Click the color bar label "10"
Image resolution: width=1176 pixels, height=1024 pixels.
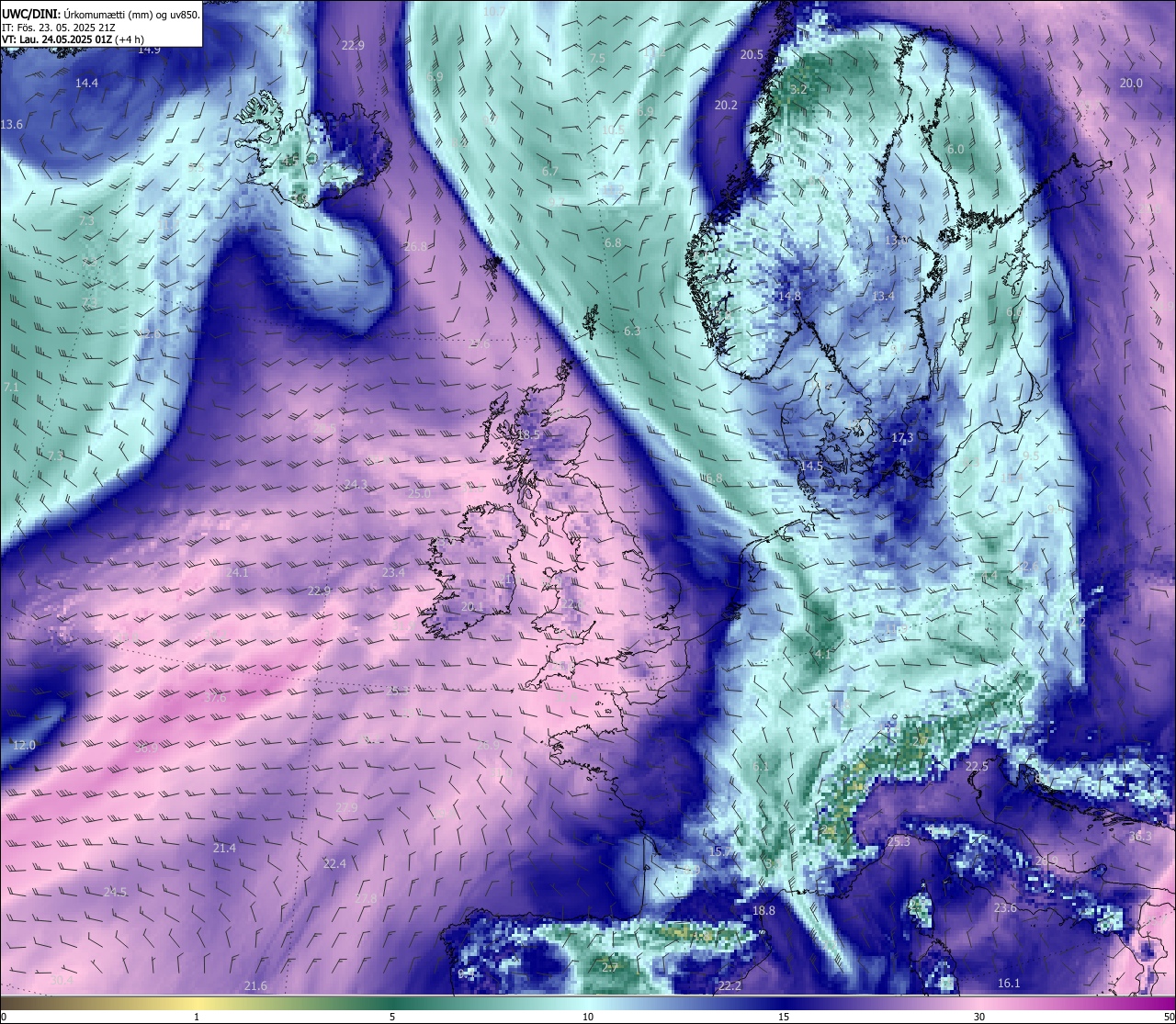coord(588,1017)
